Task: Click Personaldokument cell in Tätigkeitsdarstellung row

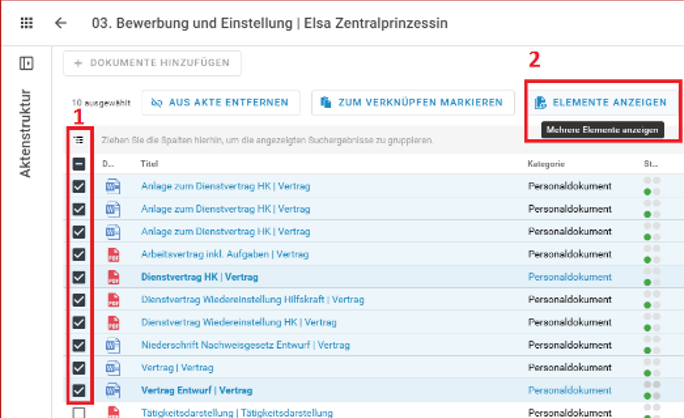Action: (570, 413)
